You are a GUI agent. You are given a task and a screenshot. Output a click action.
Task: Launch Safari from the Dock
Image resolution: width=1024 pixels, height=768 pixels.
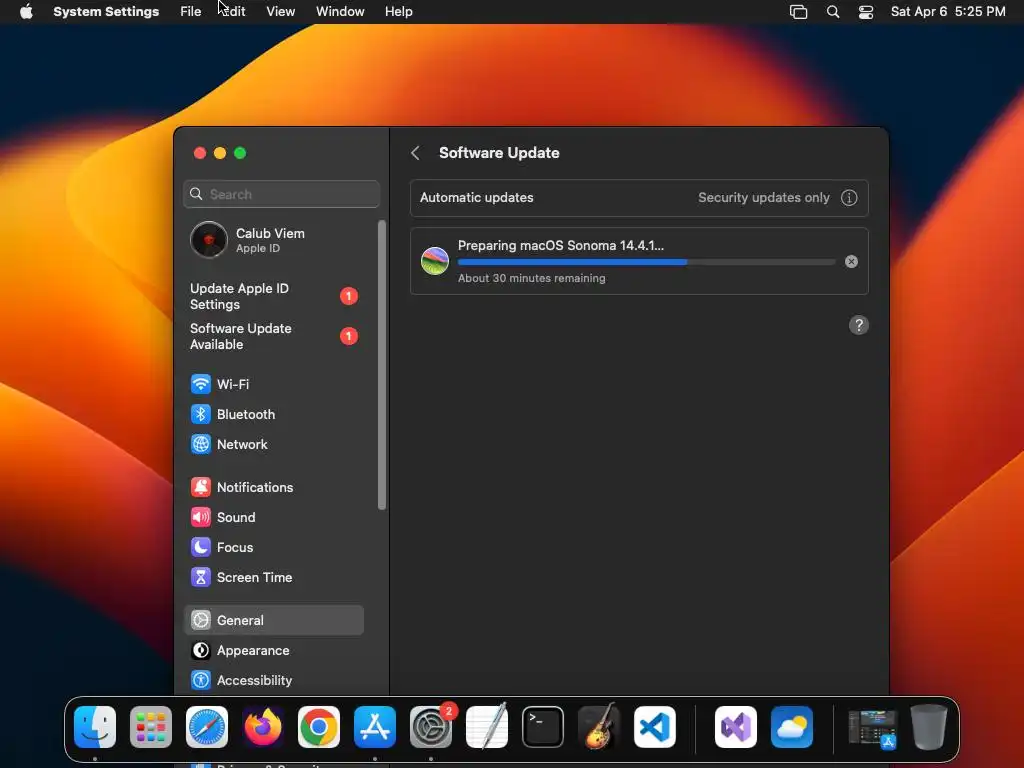(207, 727)
